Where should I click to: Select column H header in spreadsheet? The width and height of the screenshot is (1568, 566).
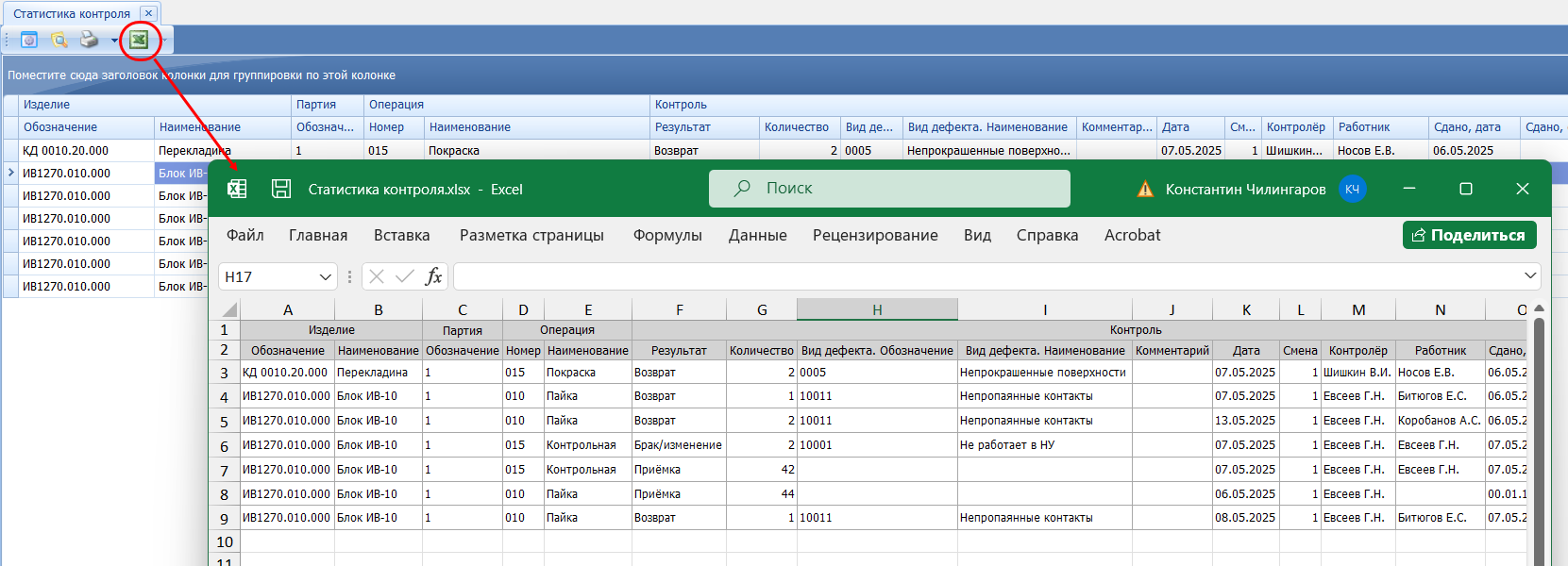click(877, 309)
